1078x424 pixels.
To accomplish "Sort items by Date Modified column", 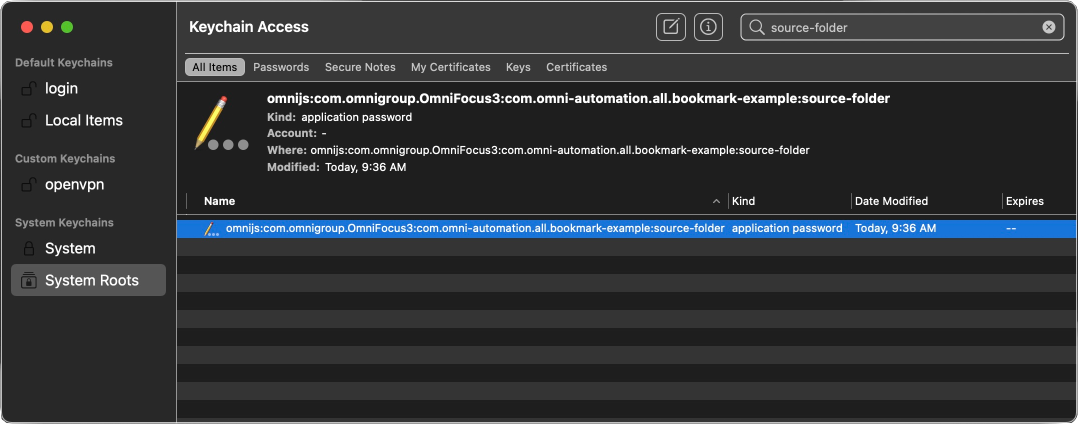I will click(891, 201).
